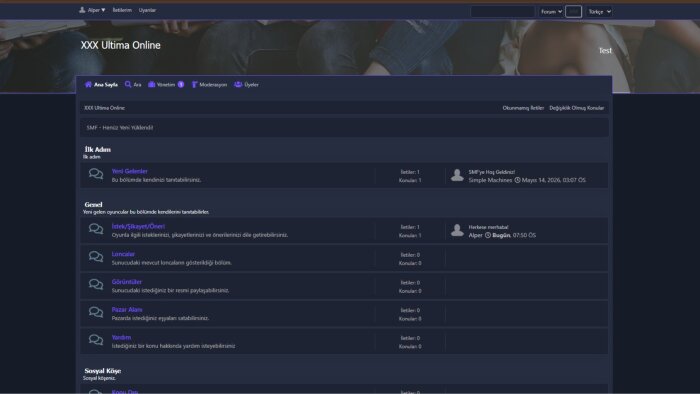Screen dimensions: 700x394
Task: Click the news text SMF - Henüz Yeni Yüklendi!
Action: (x=120, y=128)
